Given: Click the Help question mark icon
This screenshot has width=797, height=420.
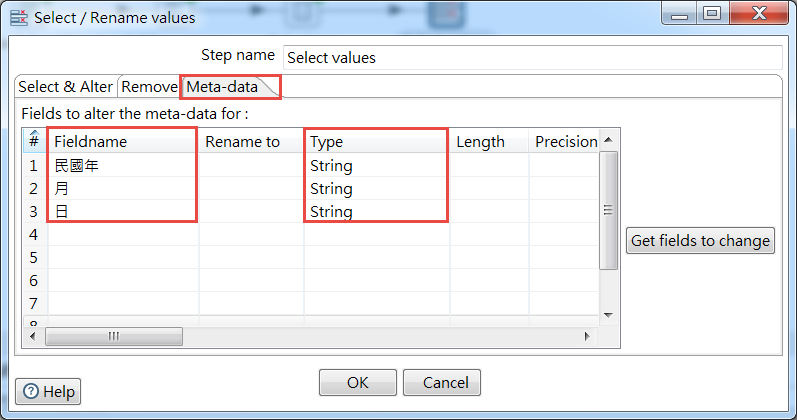Looking at the screenshot, I should click(31, 392).
